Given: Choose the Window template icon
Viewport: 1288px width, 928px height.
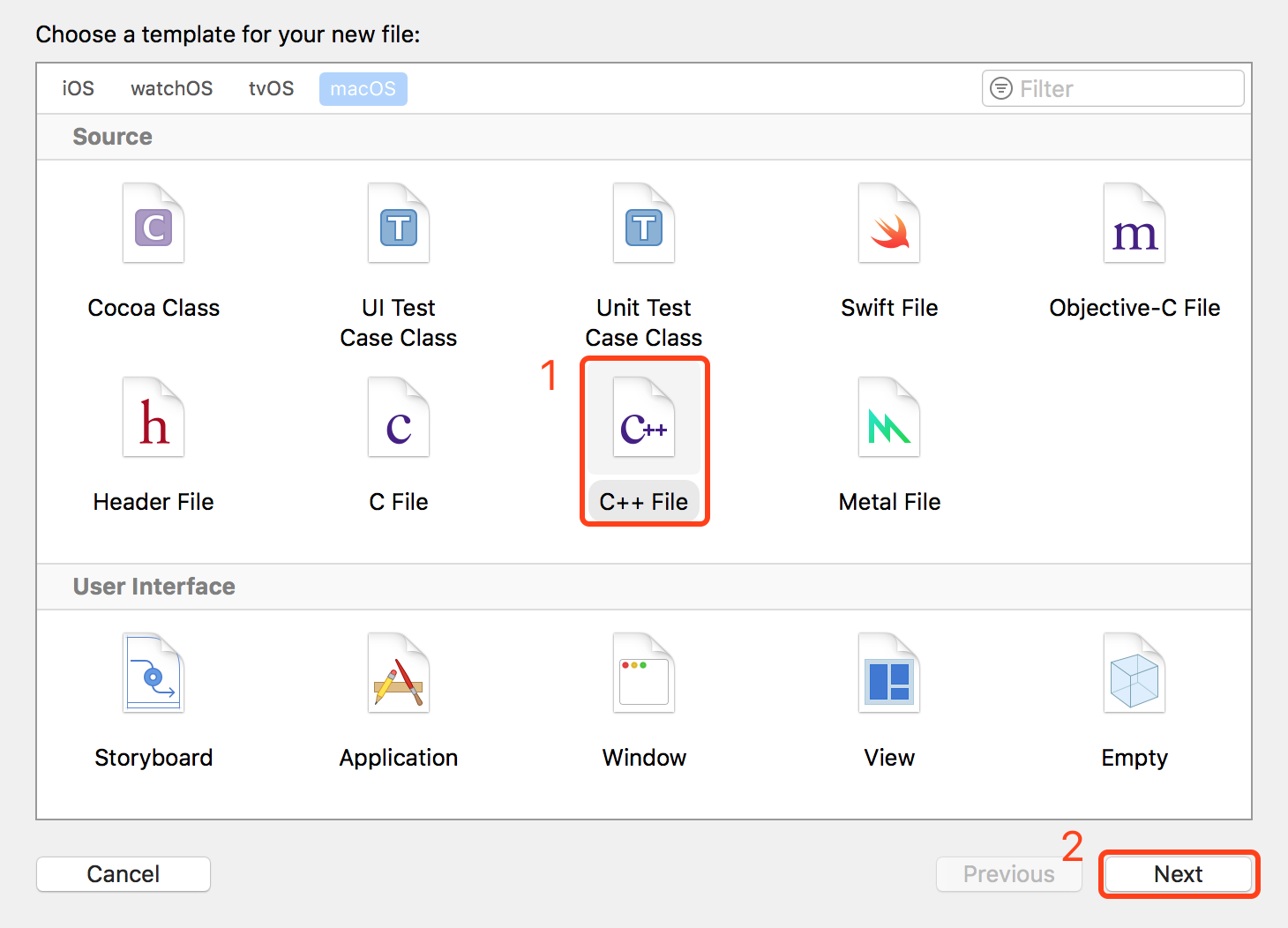Looking at the screenshot, I should tap(644, 673).
